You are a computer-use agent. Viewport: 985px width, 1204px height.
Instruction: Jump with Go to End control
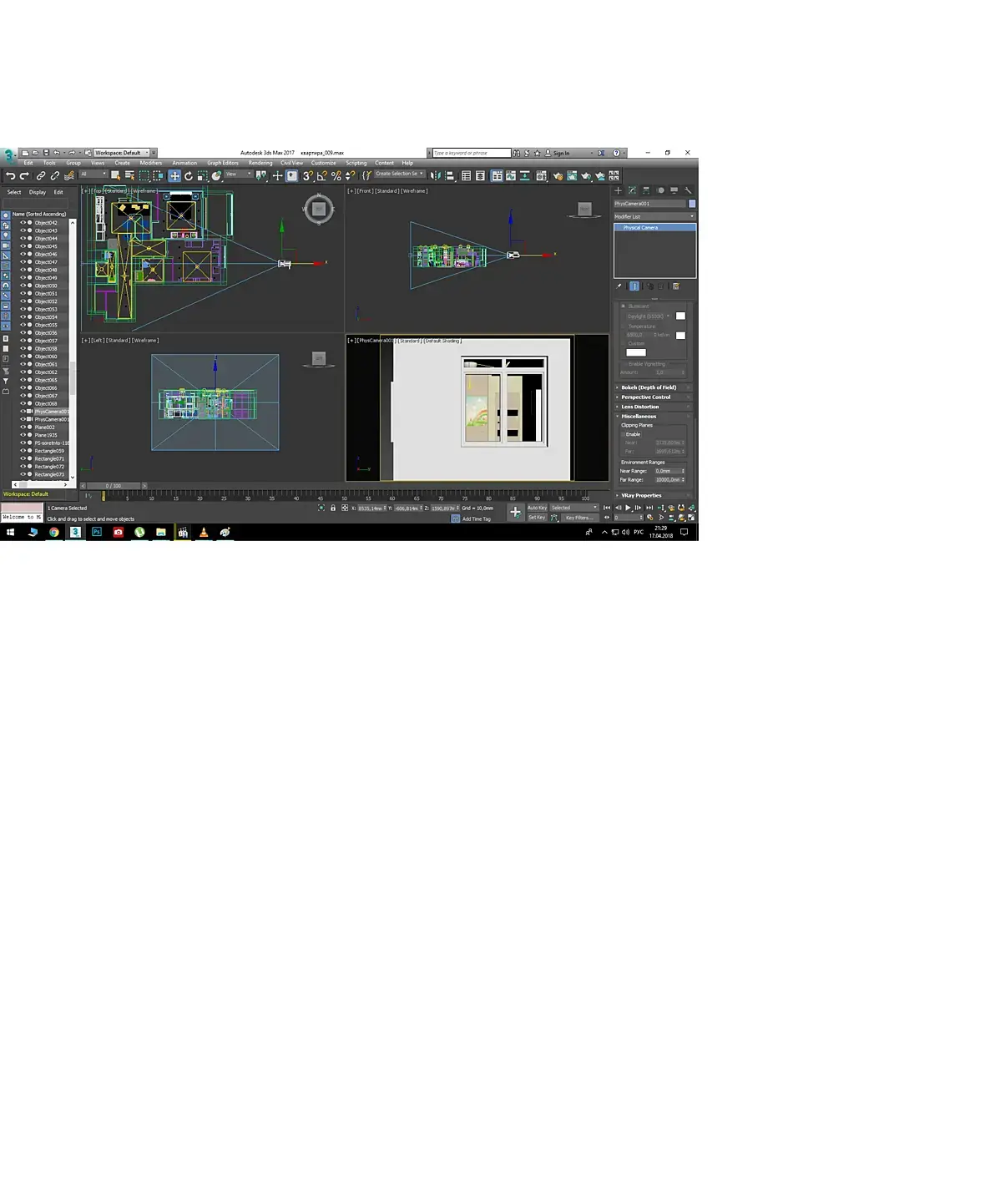pos(650,508)
